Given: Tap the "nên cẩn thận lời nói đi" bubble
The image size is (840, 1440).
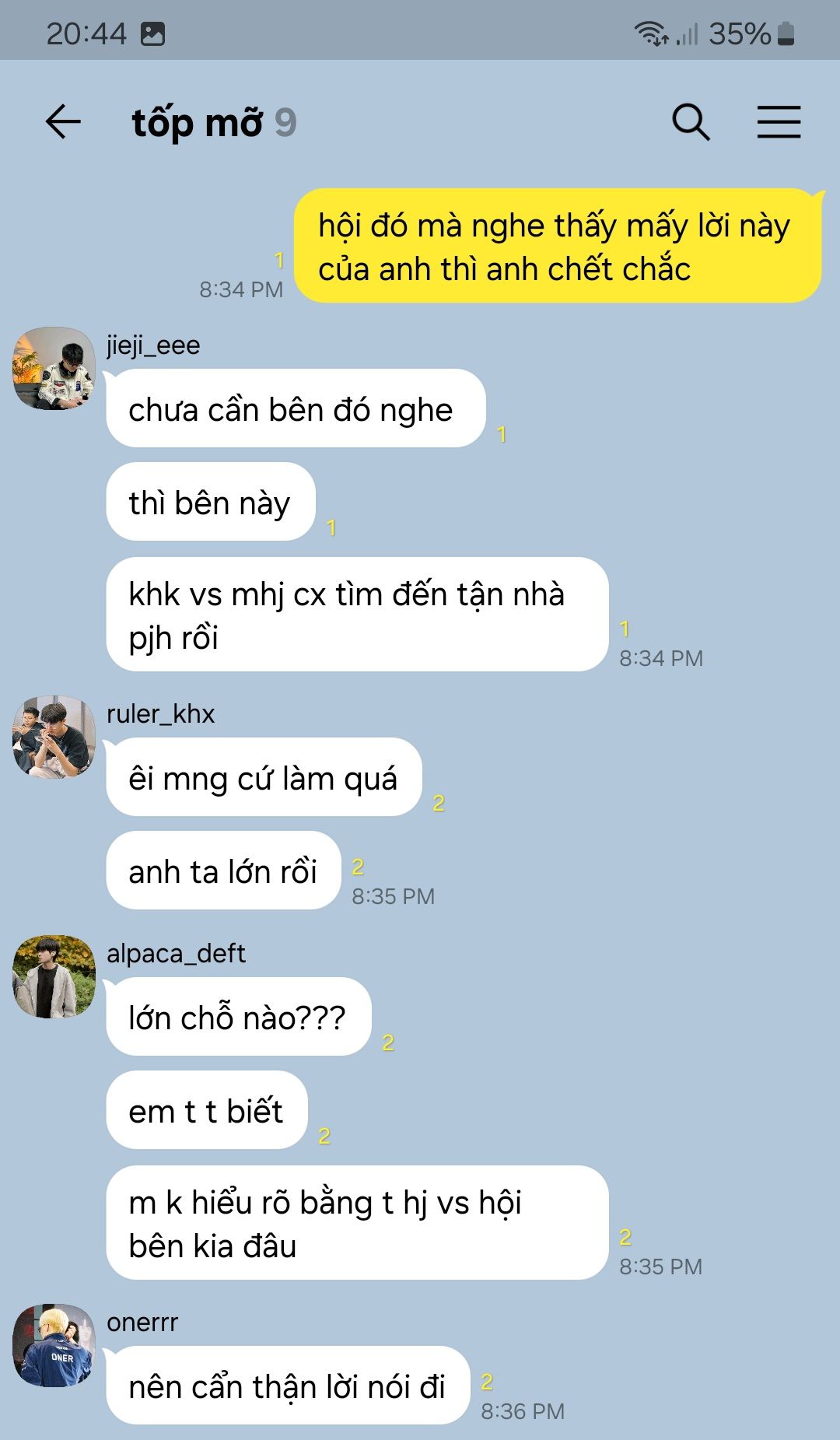Looking at the screenshot, I should pyautogui.click(x=288, y=1386).
